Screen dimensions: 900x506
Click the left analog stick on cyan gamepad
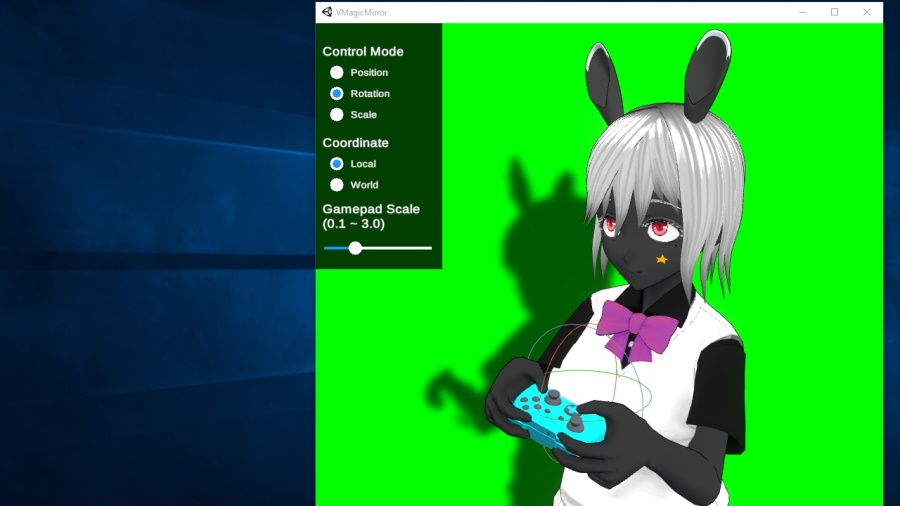click(553, 396)
